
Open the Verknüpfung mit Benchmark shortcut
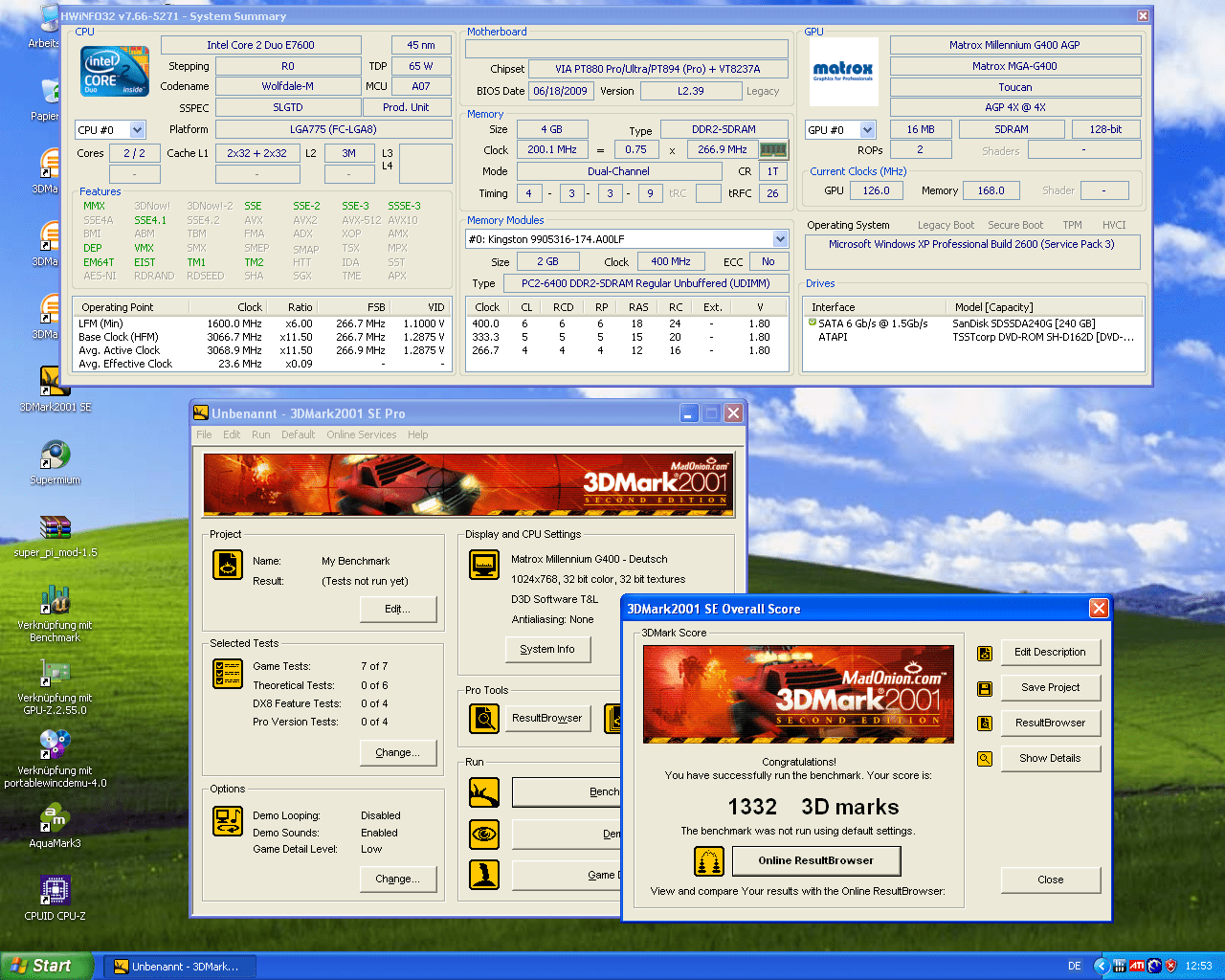pyautogui.click(x=55, y=612)
